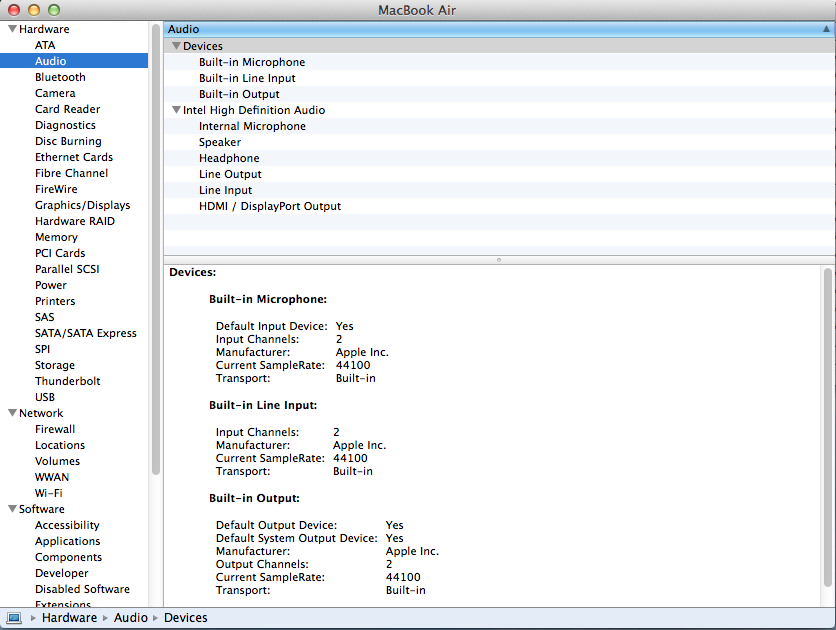Collapse the Network section triangle
836x630 pixels.
pos(12,414)
